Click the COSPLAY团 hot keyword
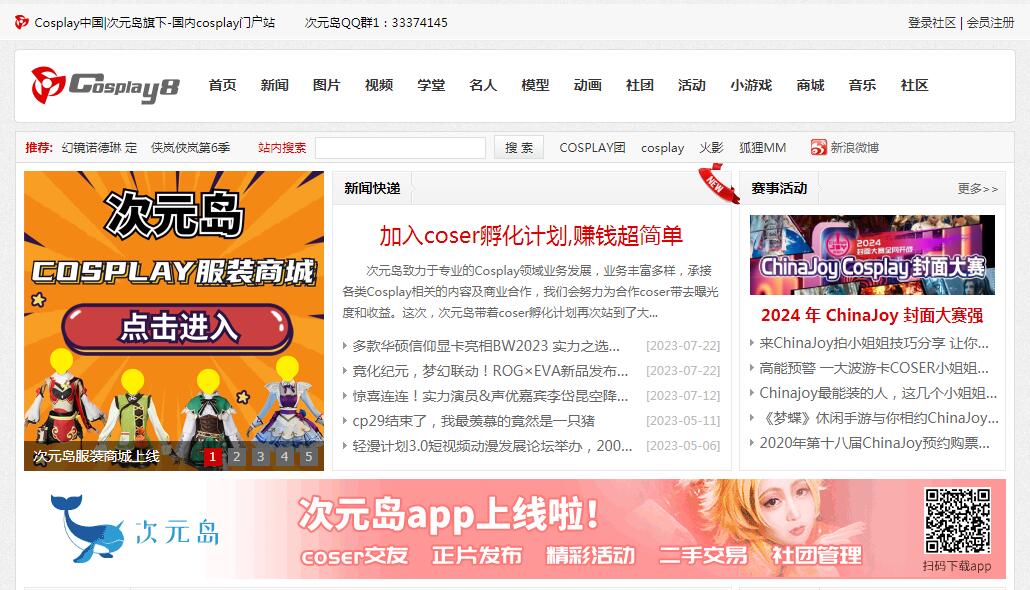Image resolution: width=1030 pixels, height=590 pixels. pyautogui.click(x=592, y=148)
